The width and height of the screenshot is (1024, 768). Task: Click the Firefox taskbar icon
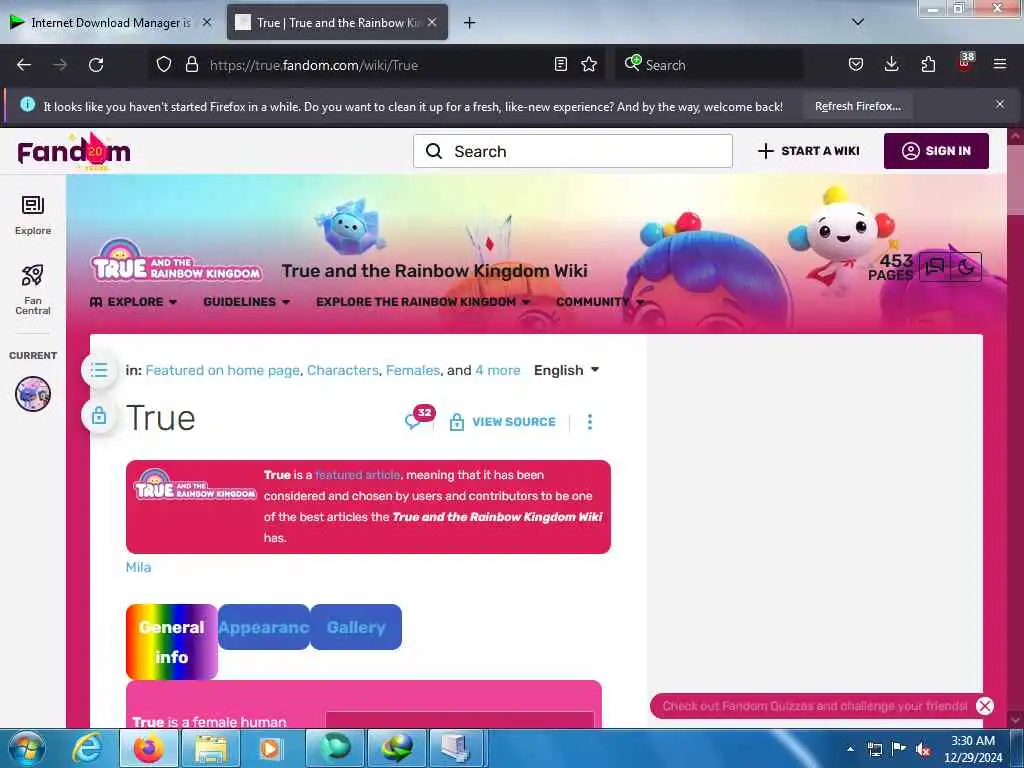click(149, 748)
